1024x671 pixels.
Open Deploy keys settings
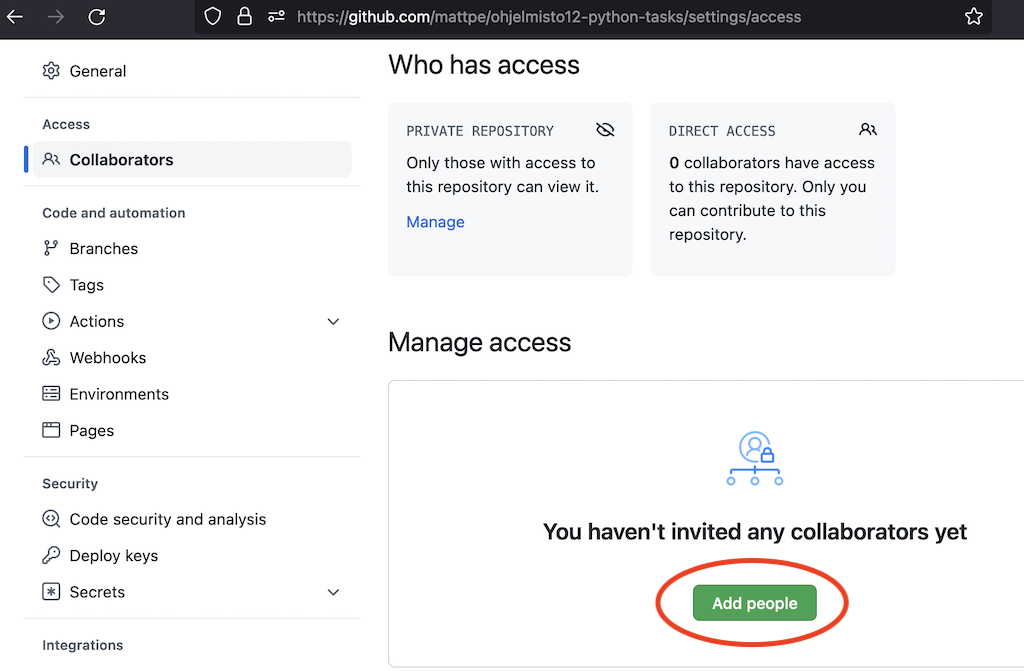(x=113, y=556)
